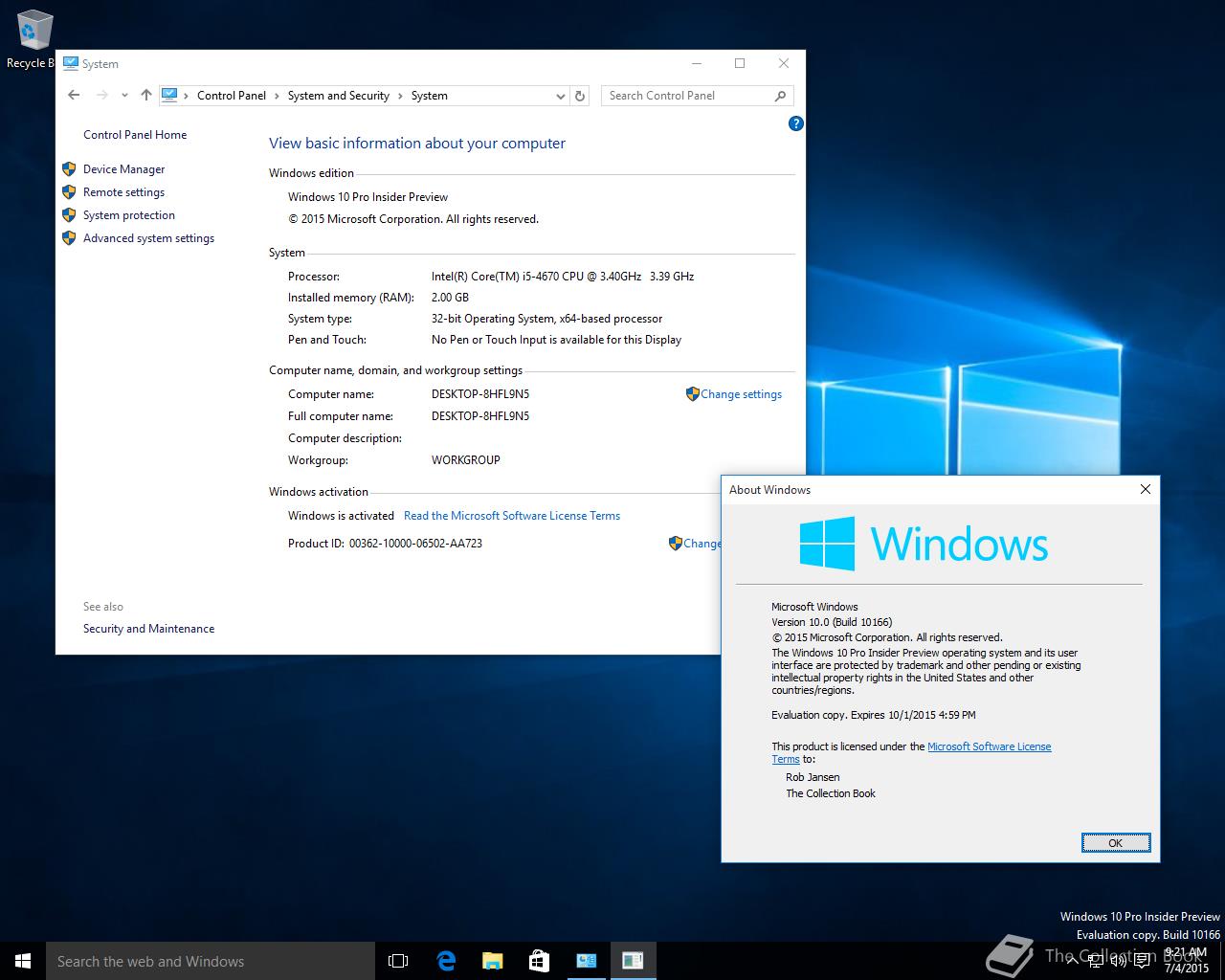Click the search magnifier icon
This screenshot has height=980, width=1225.
coord(780,96)
